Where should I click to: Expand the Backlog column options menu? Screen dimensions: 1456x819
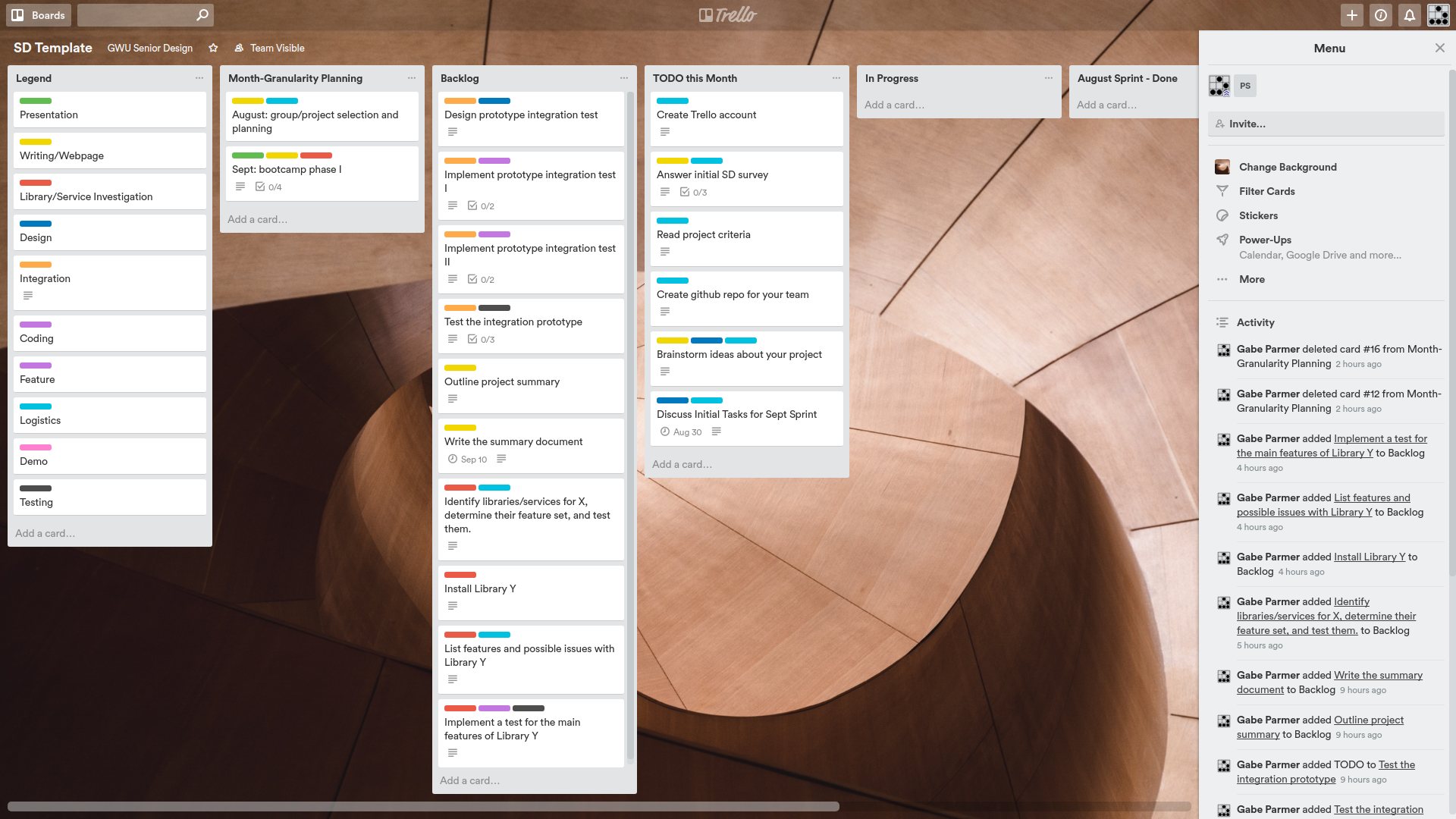click(x=622, y=78)
